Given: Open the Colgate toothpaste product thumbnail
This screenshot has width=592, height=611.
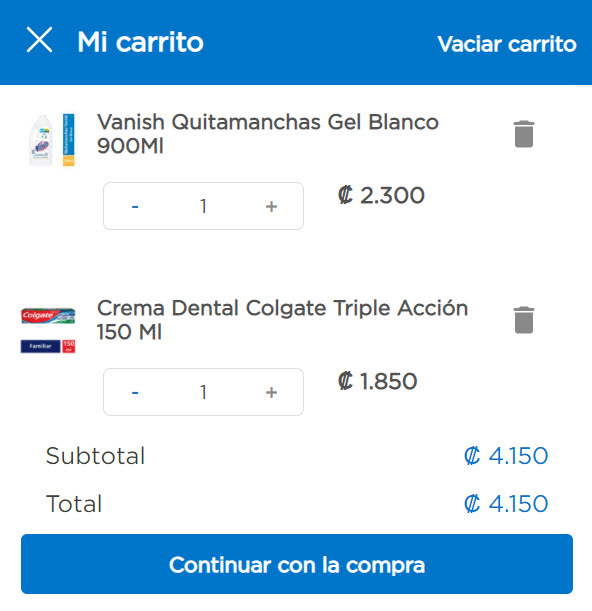Looking at the screenshot, I should [48, 330].
